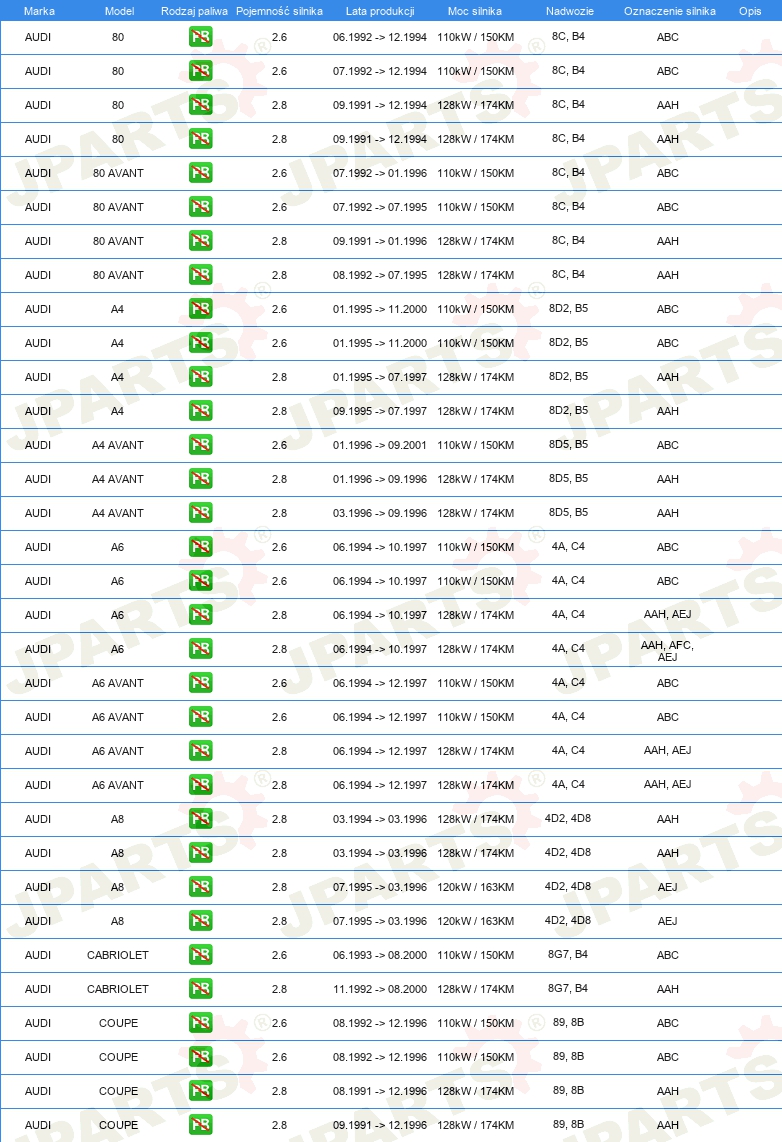Click fuel icon in A4 AVANT 01.1996 -> 09.2001 row
Image resolution: width=782 pixels, height=1142 pixels.
click(200, 444)
